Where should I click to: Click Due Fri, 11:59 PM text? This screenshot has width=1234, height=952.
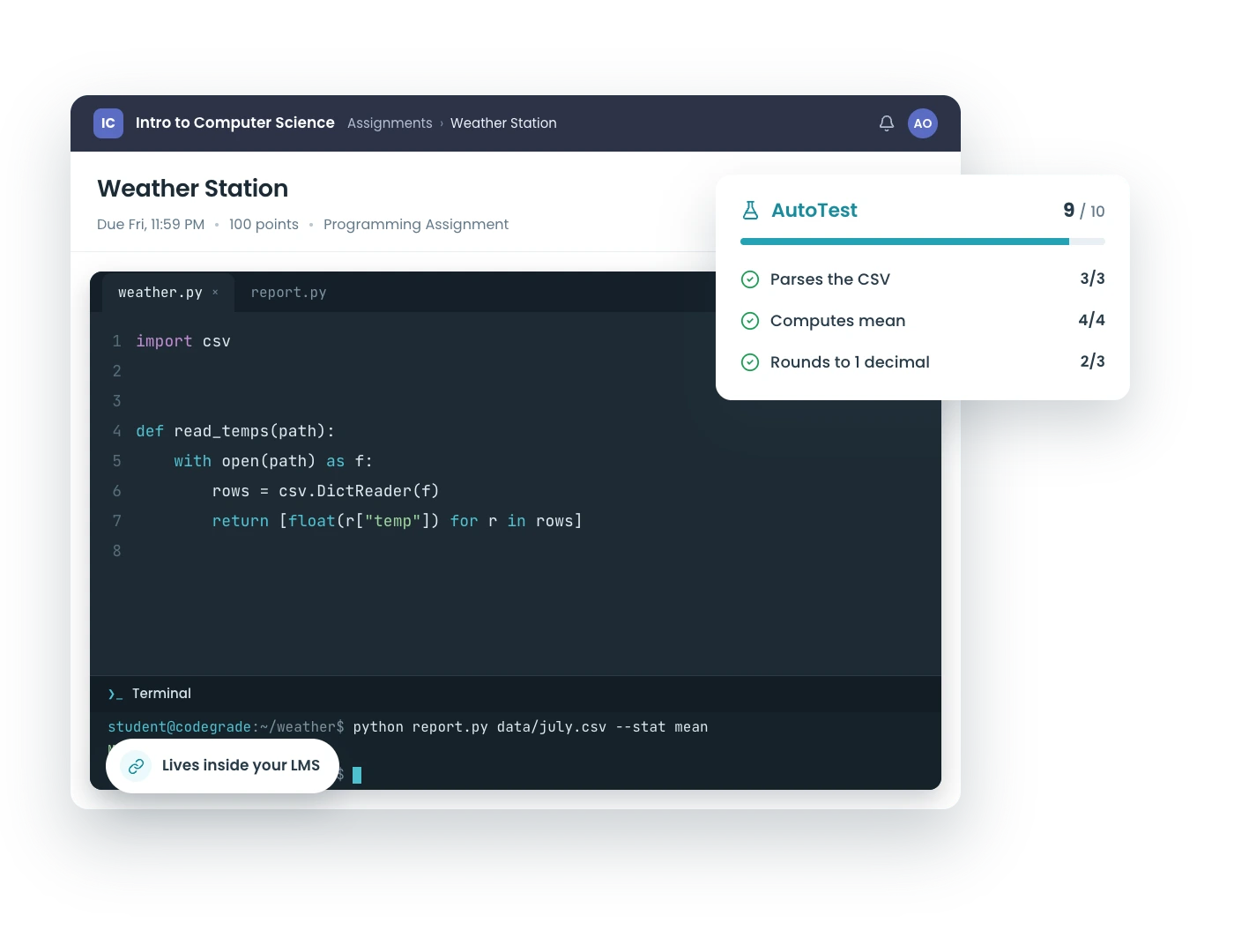click(151, 225)
